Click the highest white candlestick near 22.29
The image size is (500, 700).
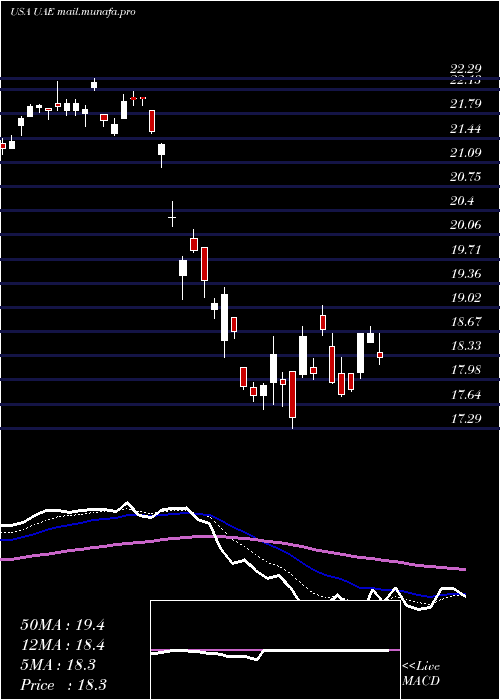pyautogui.click(x=94, y=84)
